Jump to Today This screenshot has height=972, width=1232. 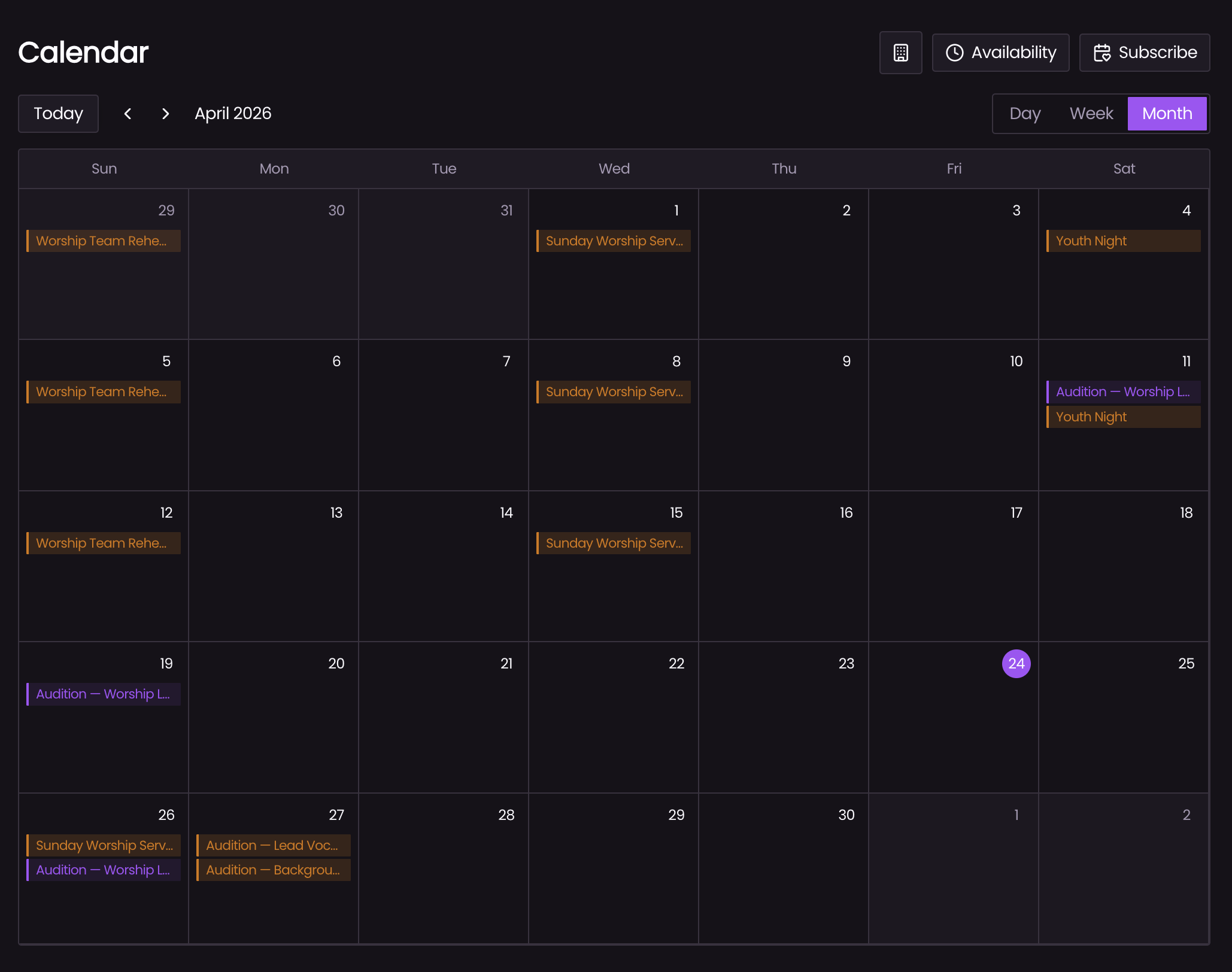[58, 114]
